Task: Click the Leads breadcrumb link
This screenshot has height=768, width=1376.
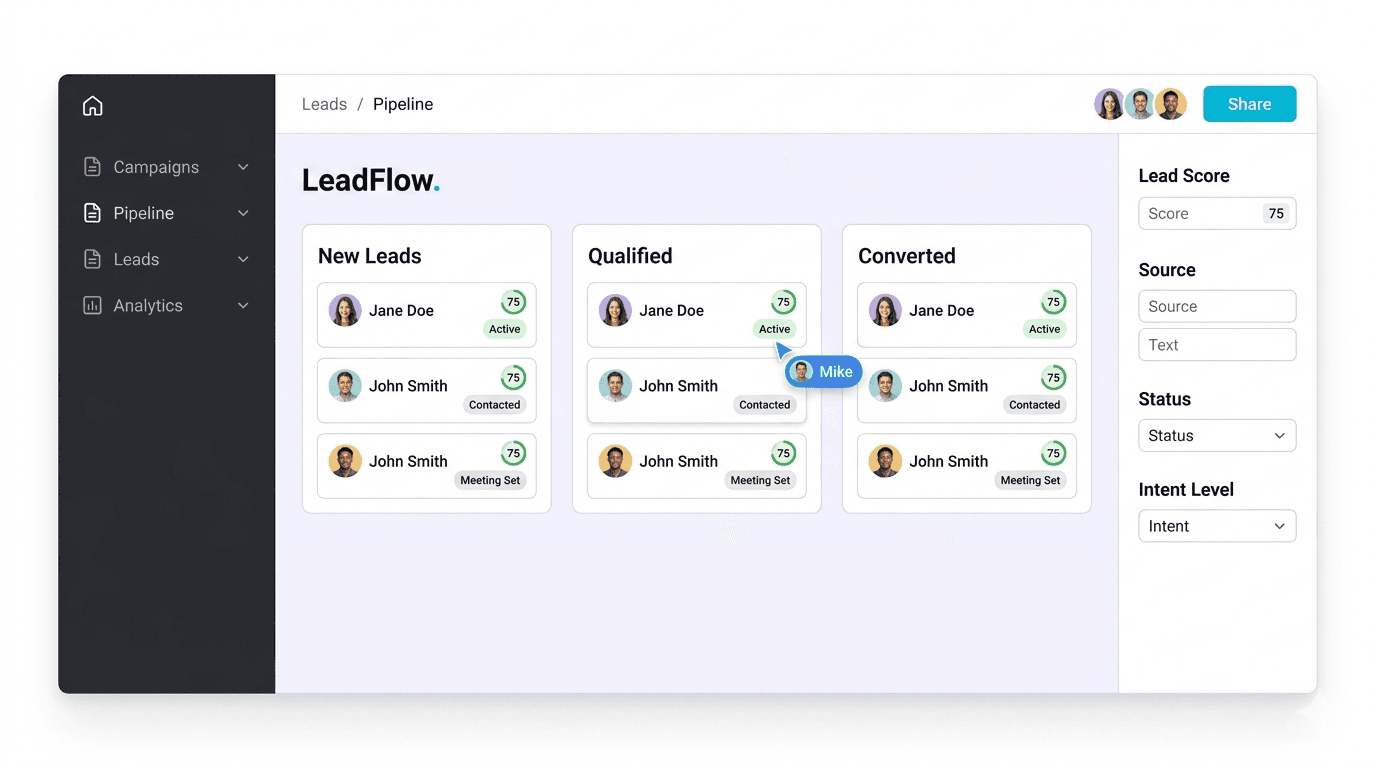Action: [x=324, y=104]
